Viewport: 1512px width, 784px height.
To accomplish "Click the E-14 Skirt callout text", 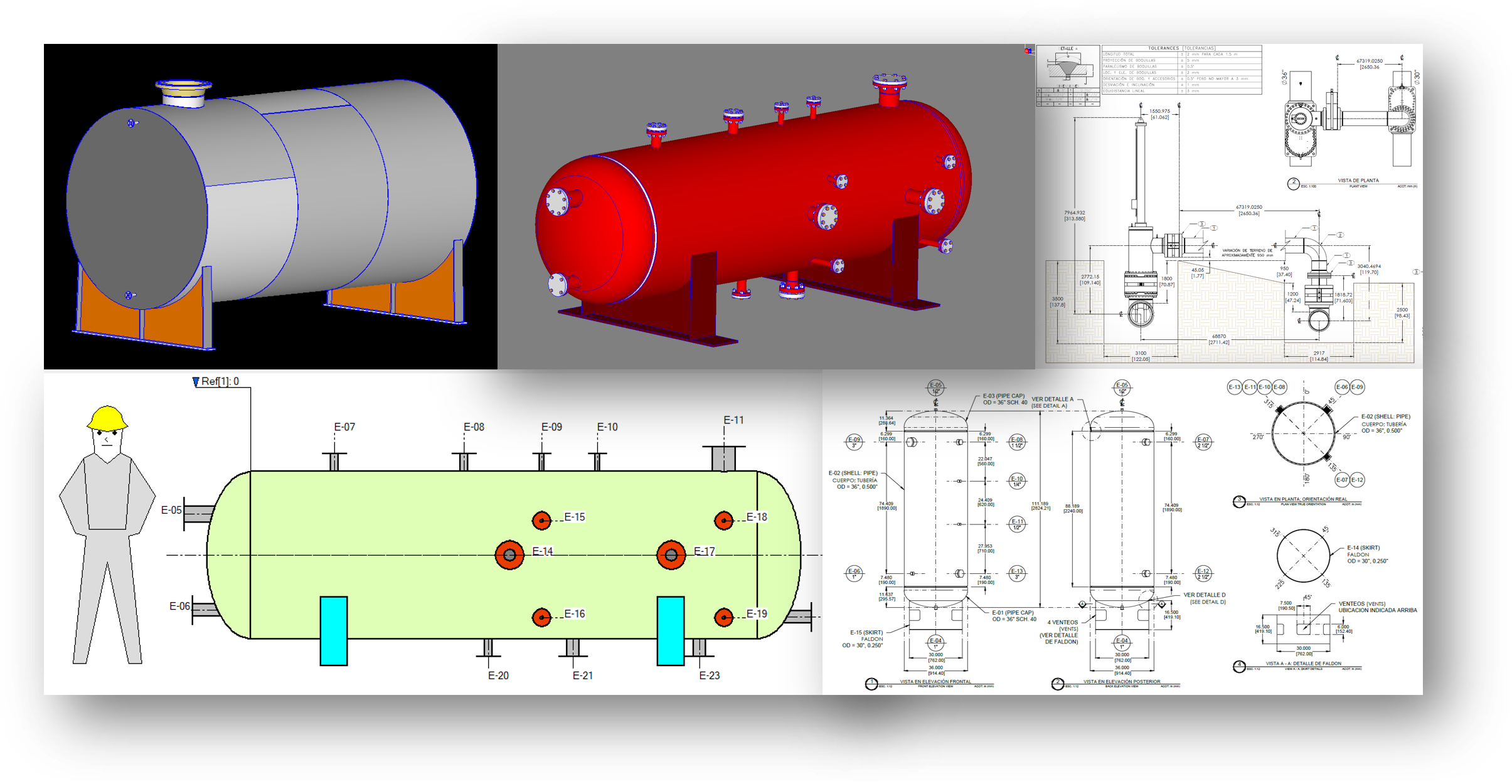I will (x=1363, y=548).
